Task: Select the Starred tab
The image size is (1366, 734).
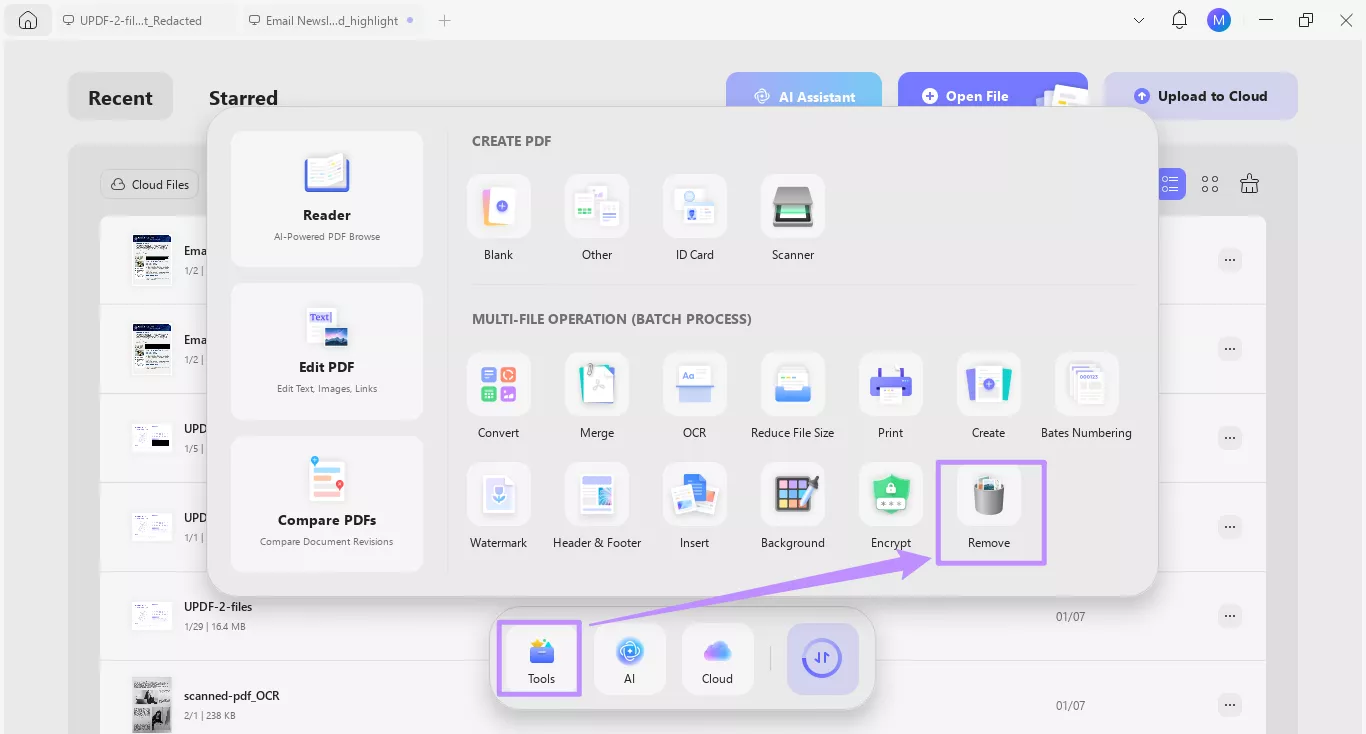Action: pyautogui.click(x=243, y=98)
